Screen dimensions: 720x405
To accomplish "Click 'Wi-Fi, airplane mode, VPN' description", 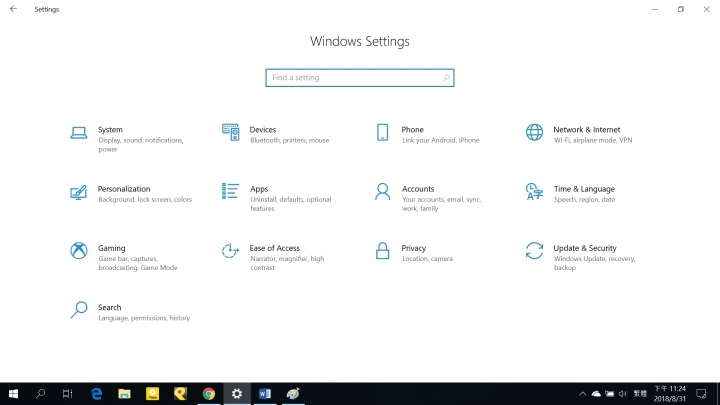I will coord(593,140).
